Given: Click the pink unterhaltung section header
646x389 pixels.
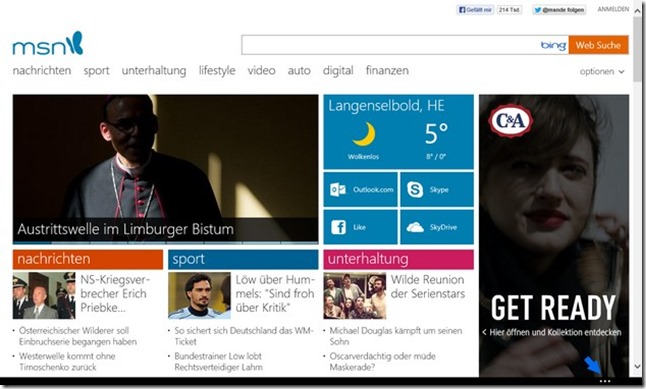Looking at the screenshot, I should (x=398, y=259).
